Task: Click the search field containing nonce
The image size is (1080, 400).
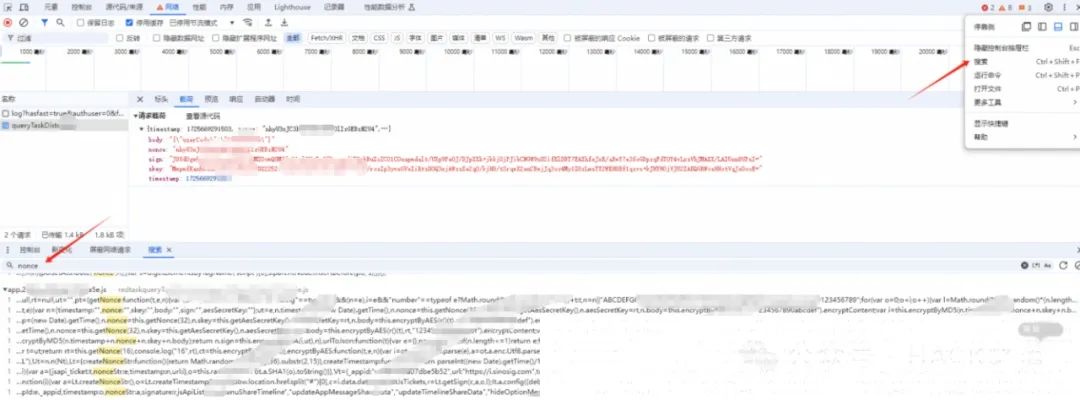Action: click(510, 265)
